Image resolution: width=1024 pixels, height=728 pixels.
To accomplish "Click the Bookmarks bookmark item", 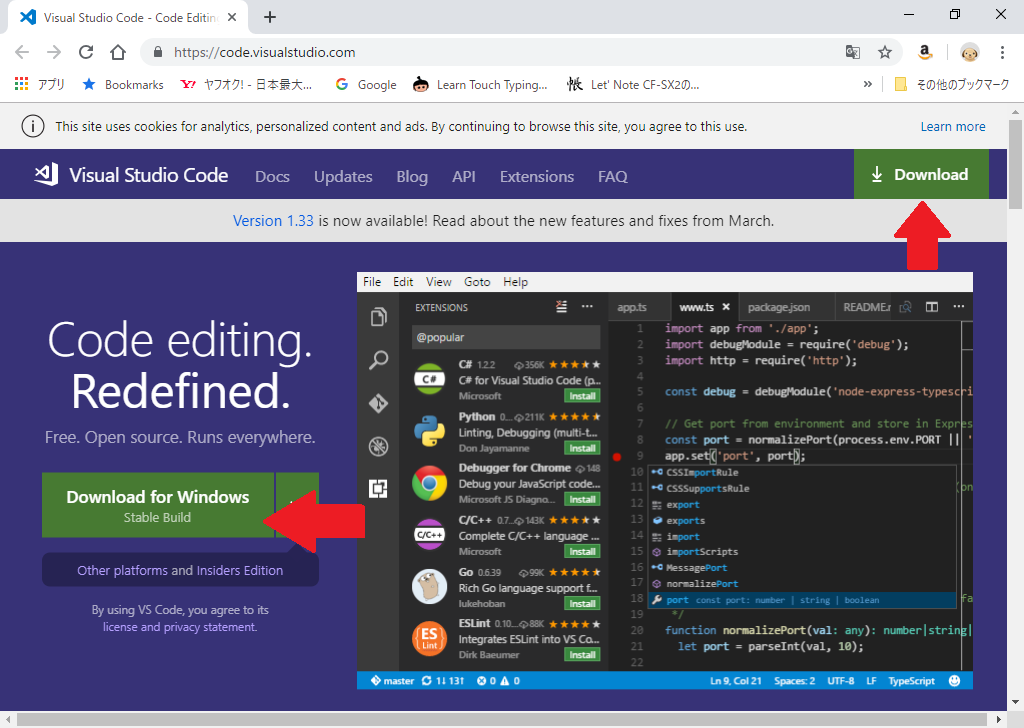I will (x=123, y=84).
